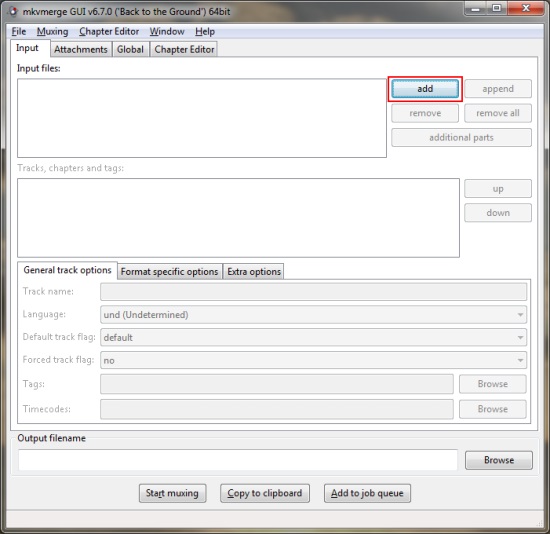This screenshot has width=550, height=534.
Task: Click Browse button for Output filename
Action: pos(499,460)
